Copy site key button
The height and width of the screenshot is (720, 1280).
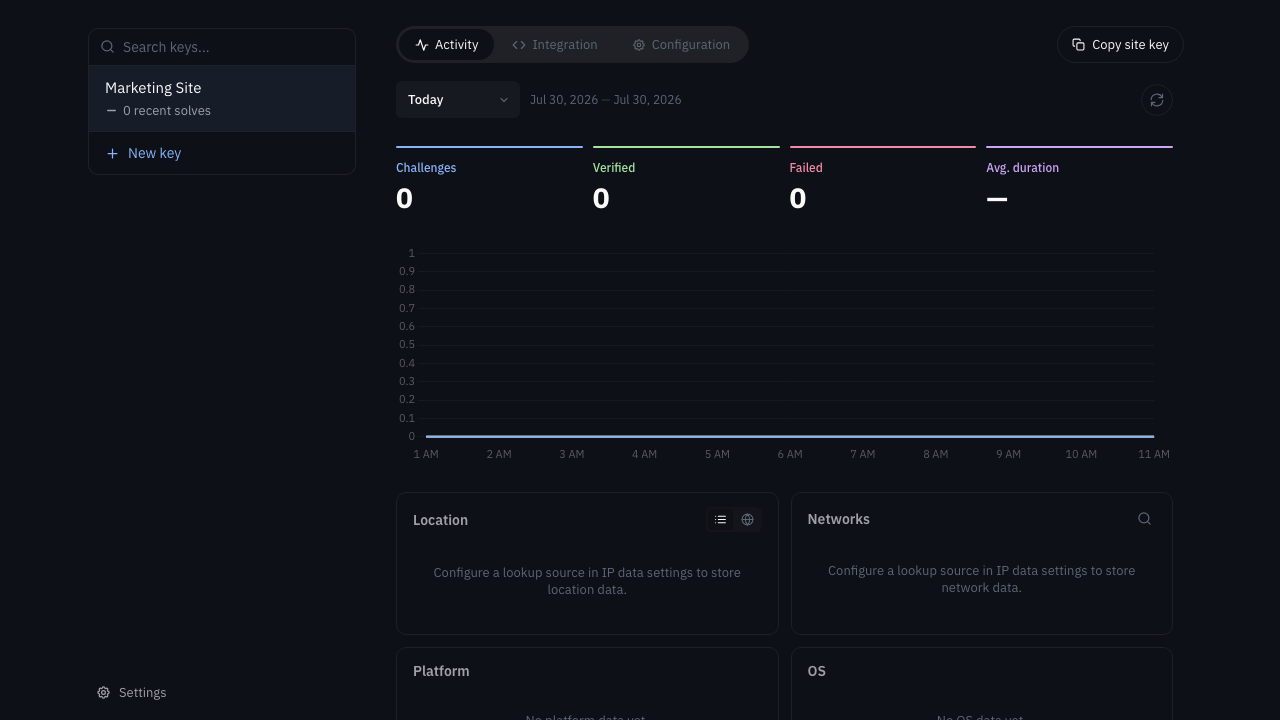click(x=1120, y=45)
